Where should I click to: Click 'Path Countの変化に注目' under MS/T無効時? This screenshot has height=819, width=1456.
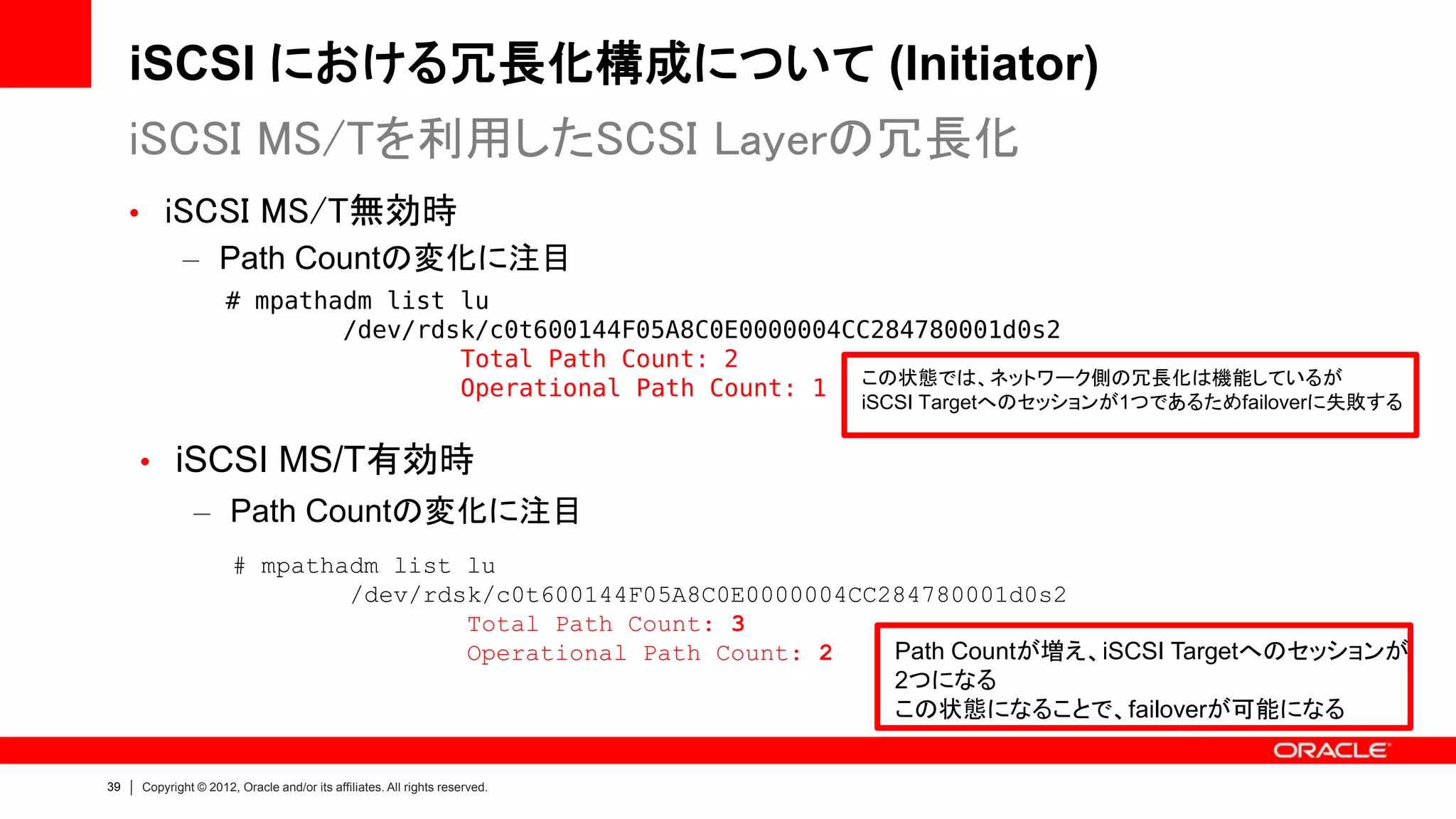coord(395,258)
